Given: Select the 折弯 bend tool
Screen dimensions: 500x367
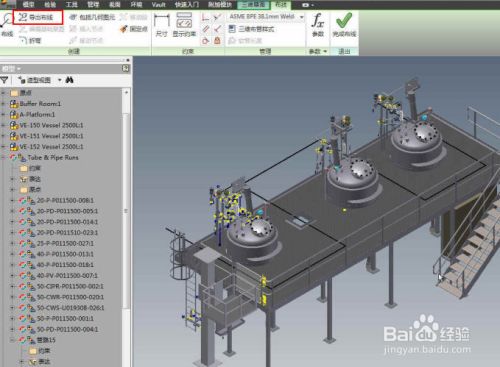Looking at the screenshot, I should pos(31,41).
